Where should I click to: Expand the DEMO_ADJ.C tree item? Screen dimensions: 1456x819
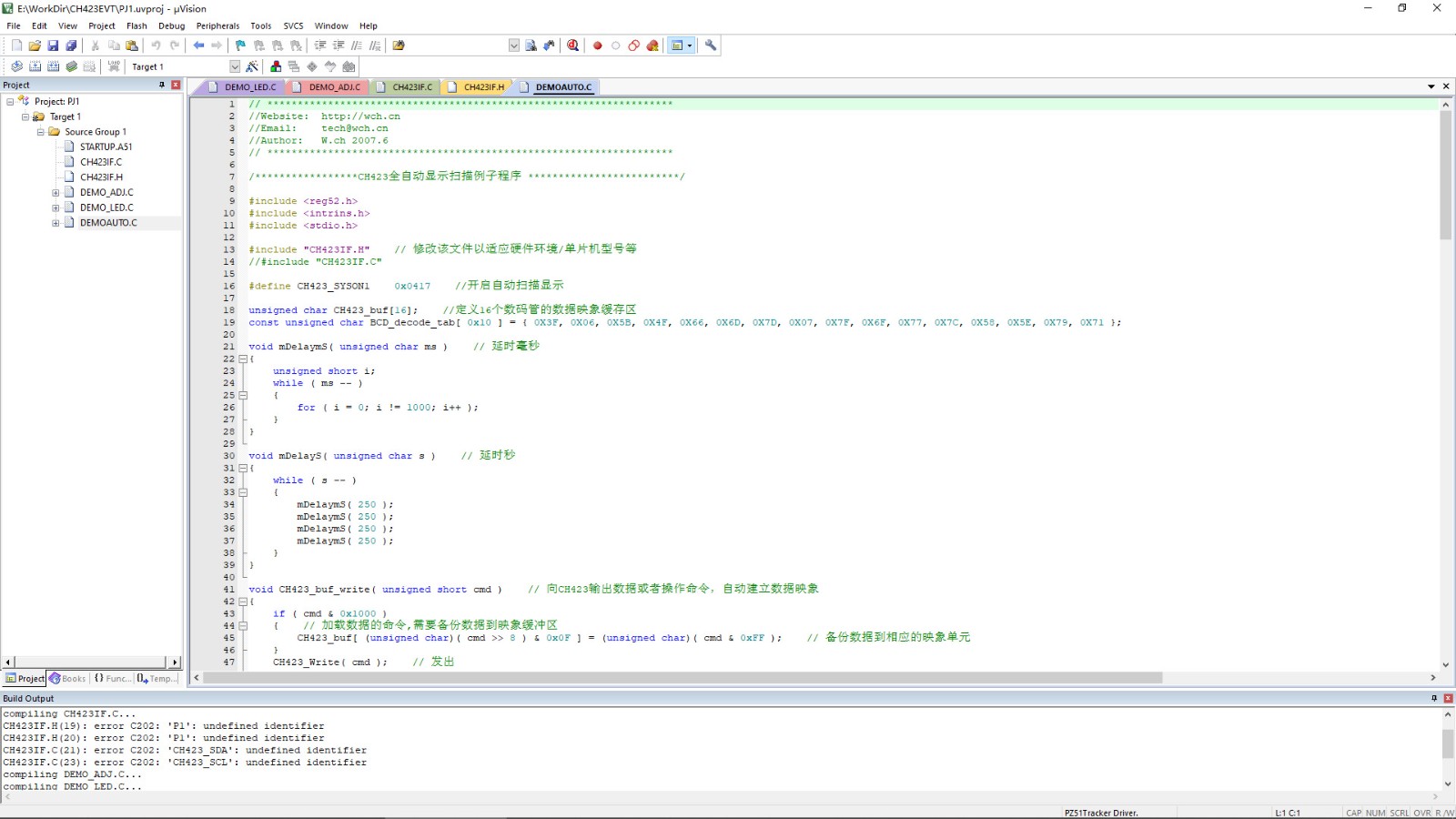56,193
